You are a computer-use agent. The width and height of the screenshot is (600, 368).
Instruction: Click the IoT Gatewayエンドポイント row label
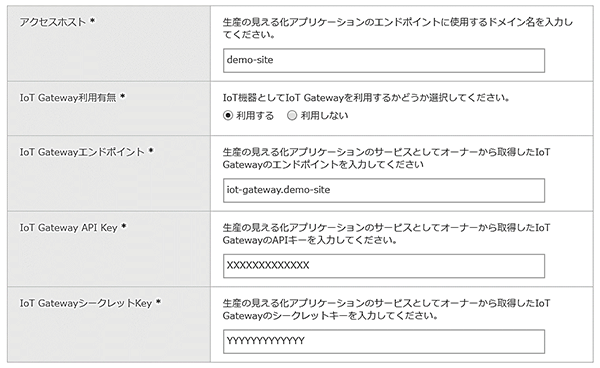(82, 152)
